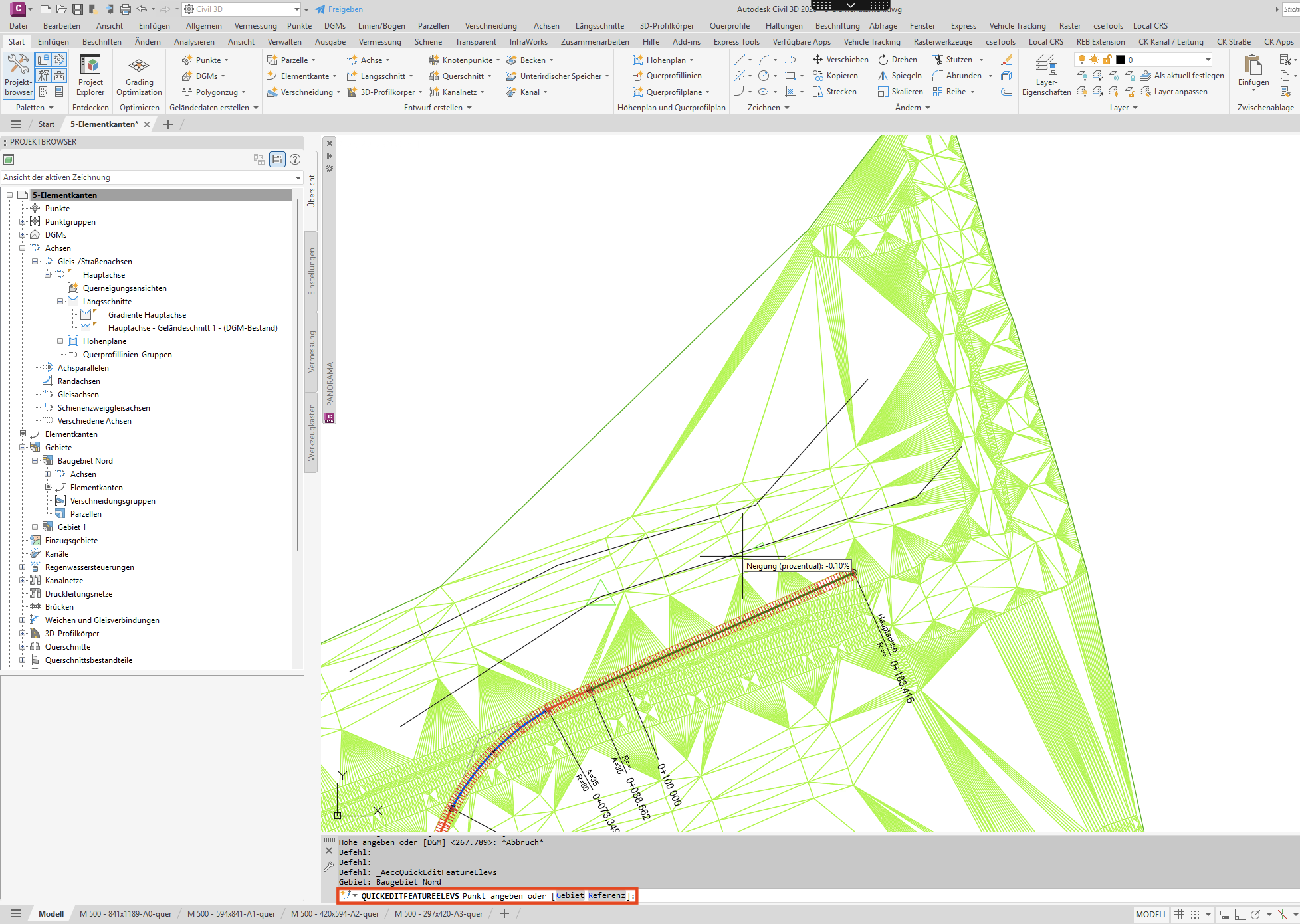This screenshot has height=924, width=1300.
Task: Toggle ortho mode in status bar
Action: (1239, 915)
